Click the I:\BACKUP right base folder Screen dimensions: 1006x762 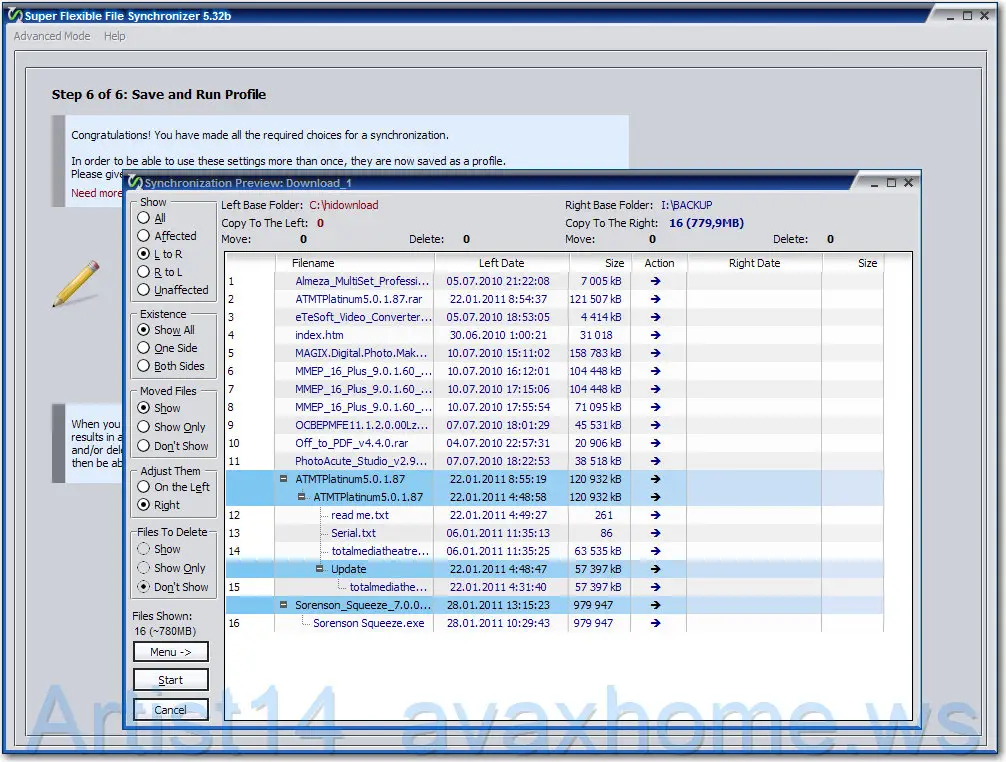[x=686, y=205]
